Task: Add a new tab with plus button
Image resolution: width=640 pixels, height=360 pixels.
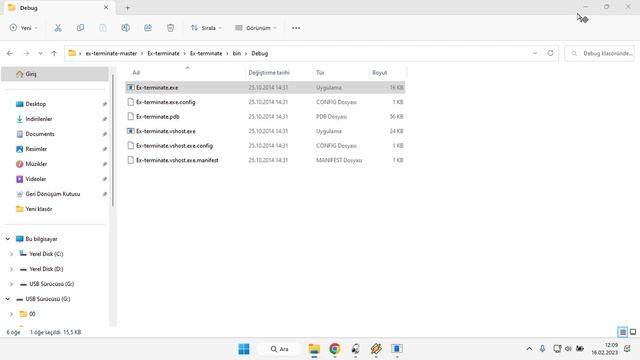Action: coord(127,8)
